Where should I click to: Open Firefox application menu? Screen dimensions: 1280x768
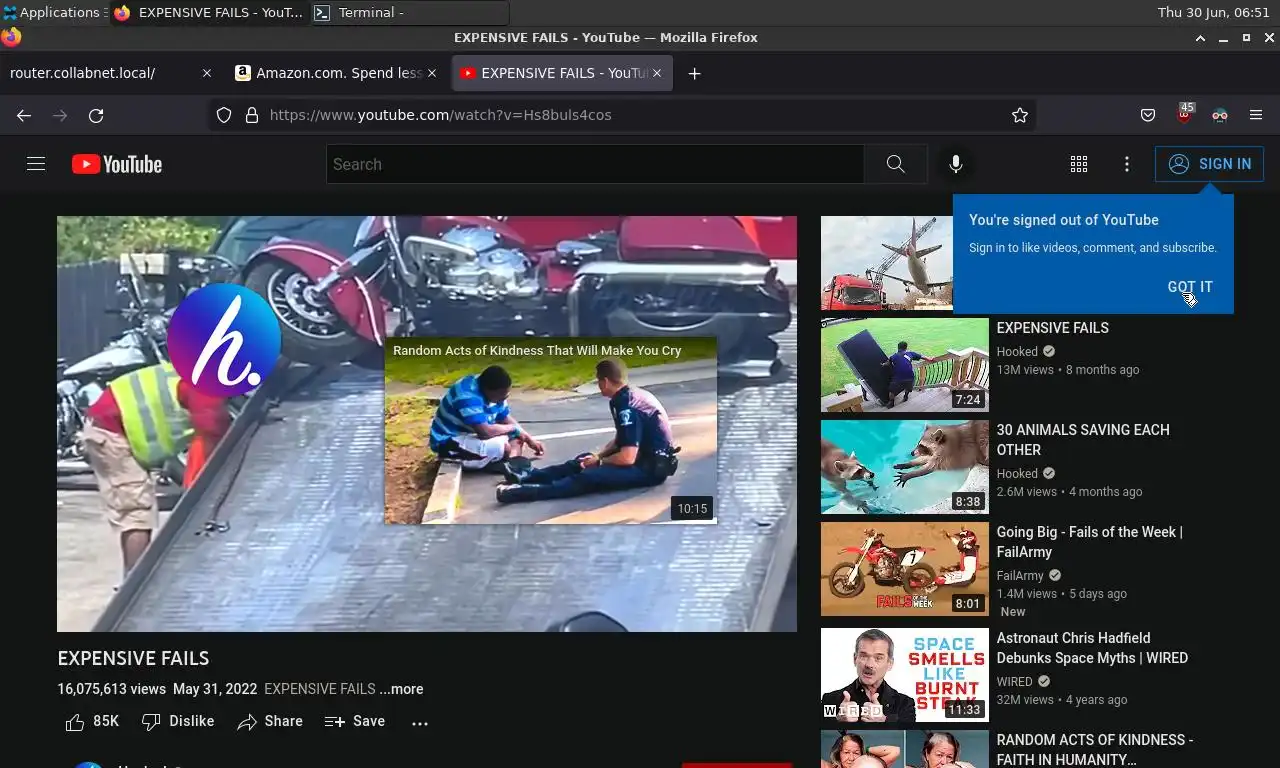coord(1256,115)
